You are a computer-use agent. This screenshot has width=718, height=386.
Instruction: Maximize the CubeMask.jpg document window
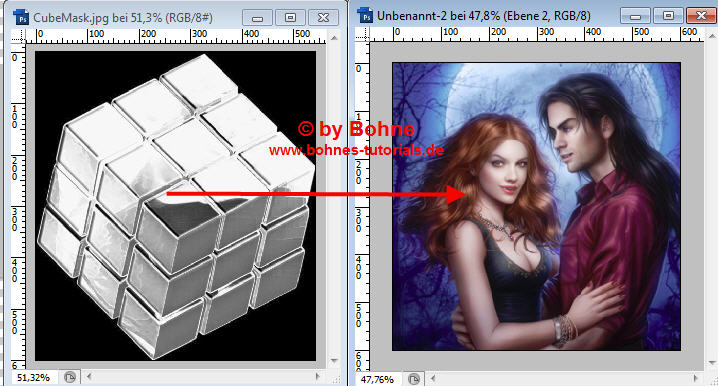coord(290,17)
